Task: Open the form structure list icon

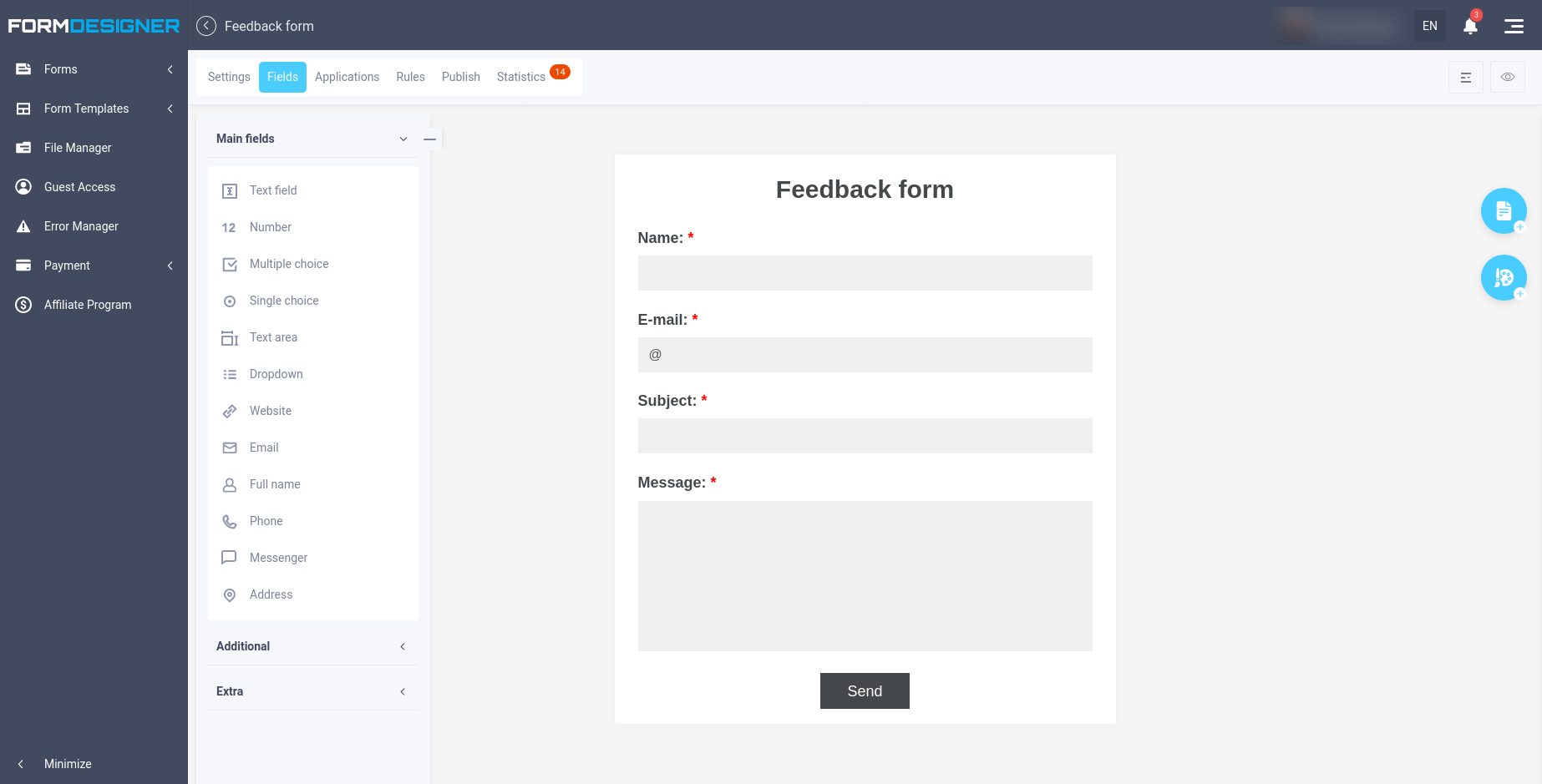Action: pyautogui.click(x=1465, y=77)
